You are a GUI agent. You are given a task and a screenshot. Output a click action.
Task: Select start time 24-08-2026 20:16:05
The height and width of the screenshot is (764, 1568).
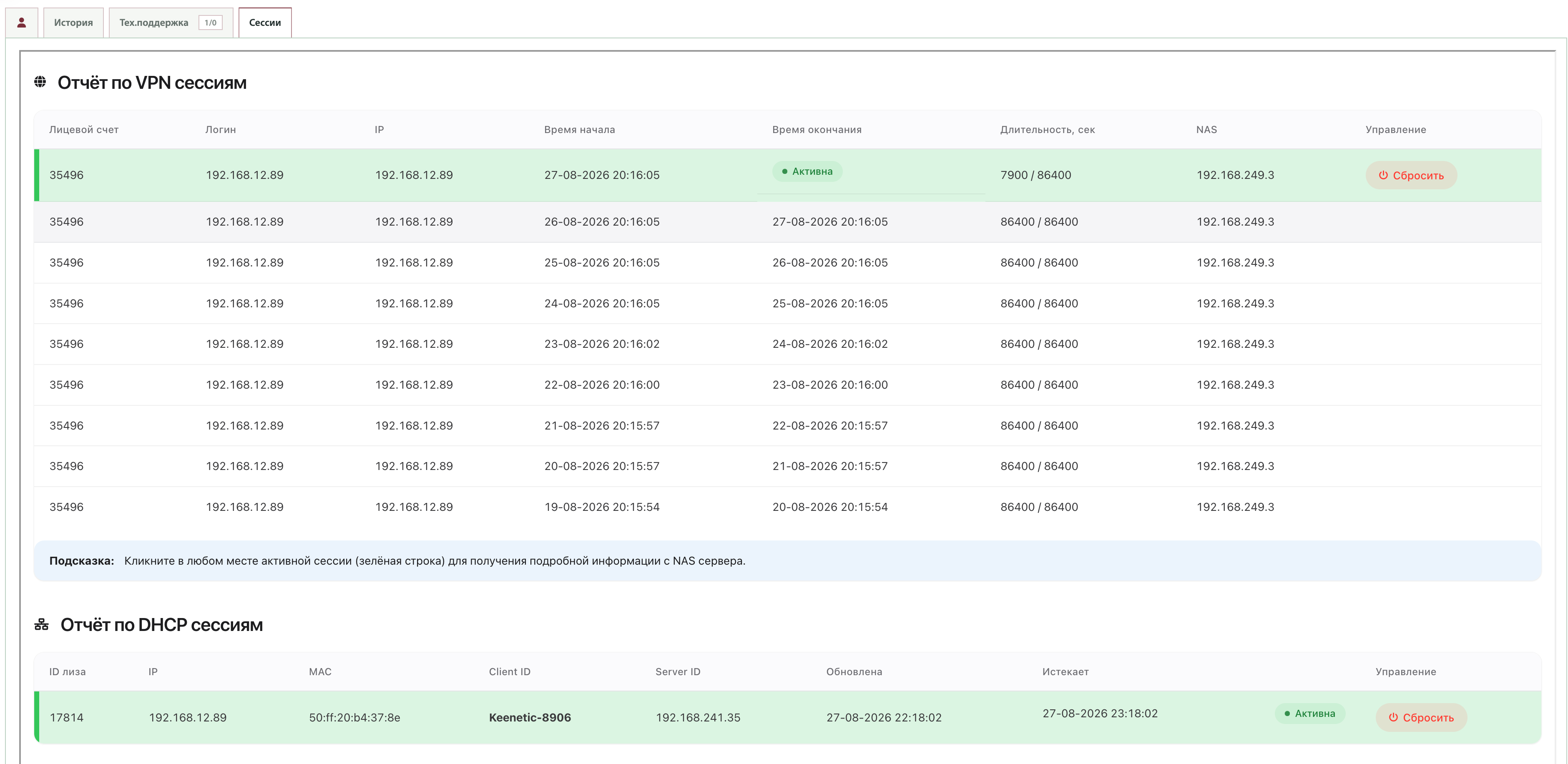(601, 303)
